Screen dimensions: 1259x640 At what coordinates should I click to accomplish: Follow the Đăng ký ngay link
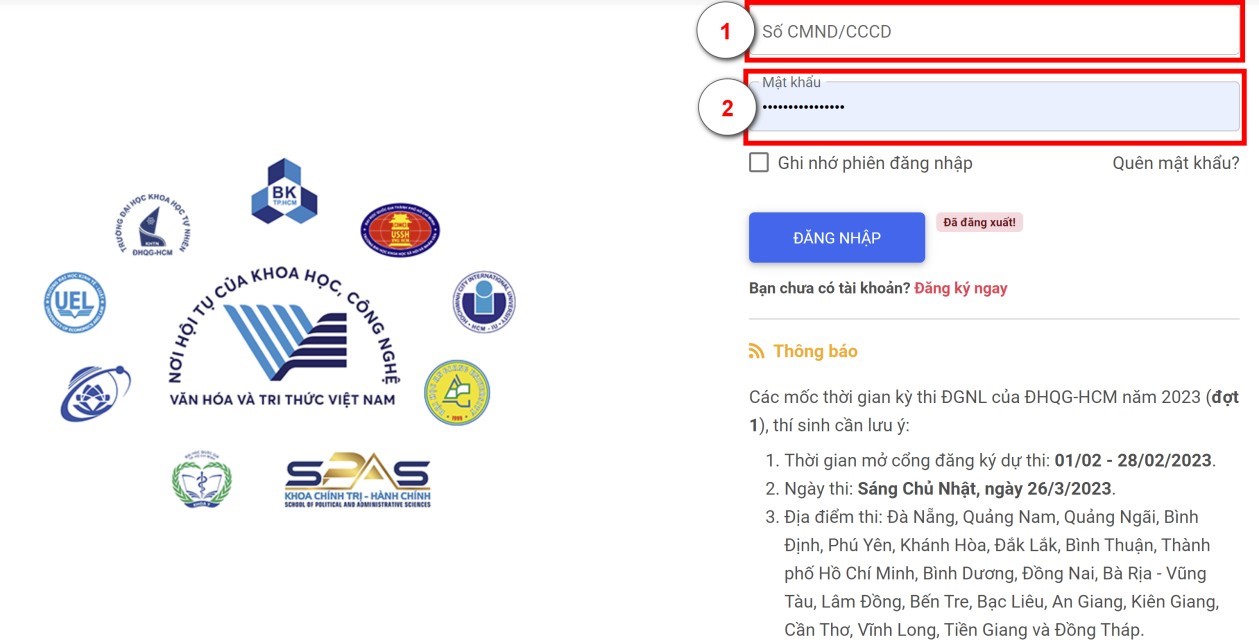click(x=961, y=288)
